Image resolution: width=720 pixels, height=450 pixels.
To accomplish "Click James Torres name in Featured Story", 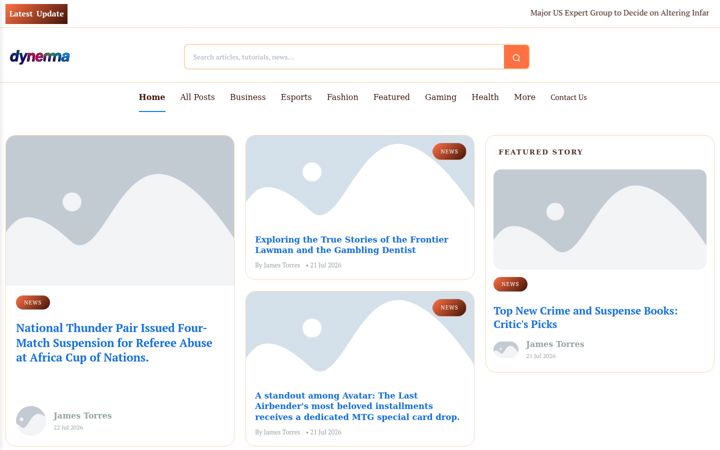I will coord(555,344).
